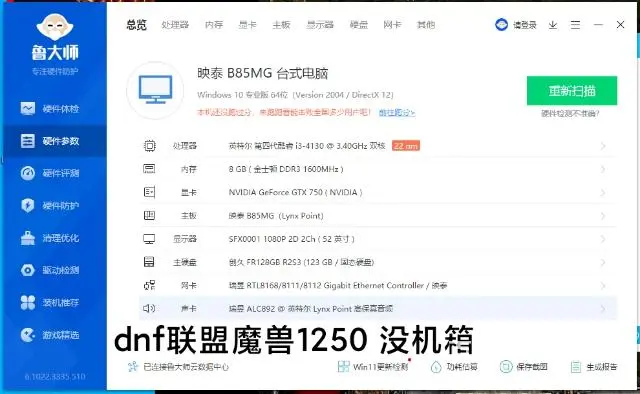
Task: Switch to the 硬盘 tab
Action: (359, 25)
